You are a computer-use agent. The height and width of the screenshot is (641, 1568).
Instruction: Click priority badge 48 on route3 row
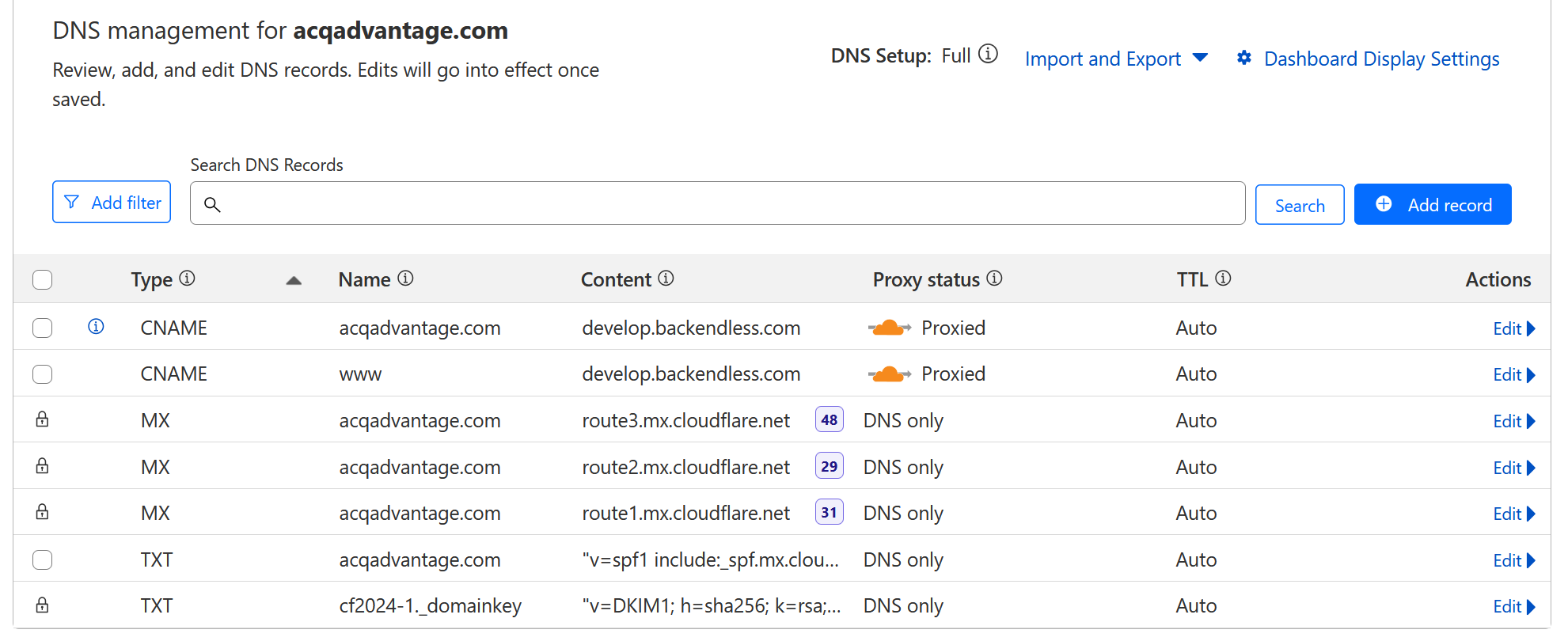point(829,419)
